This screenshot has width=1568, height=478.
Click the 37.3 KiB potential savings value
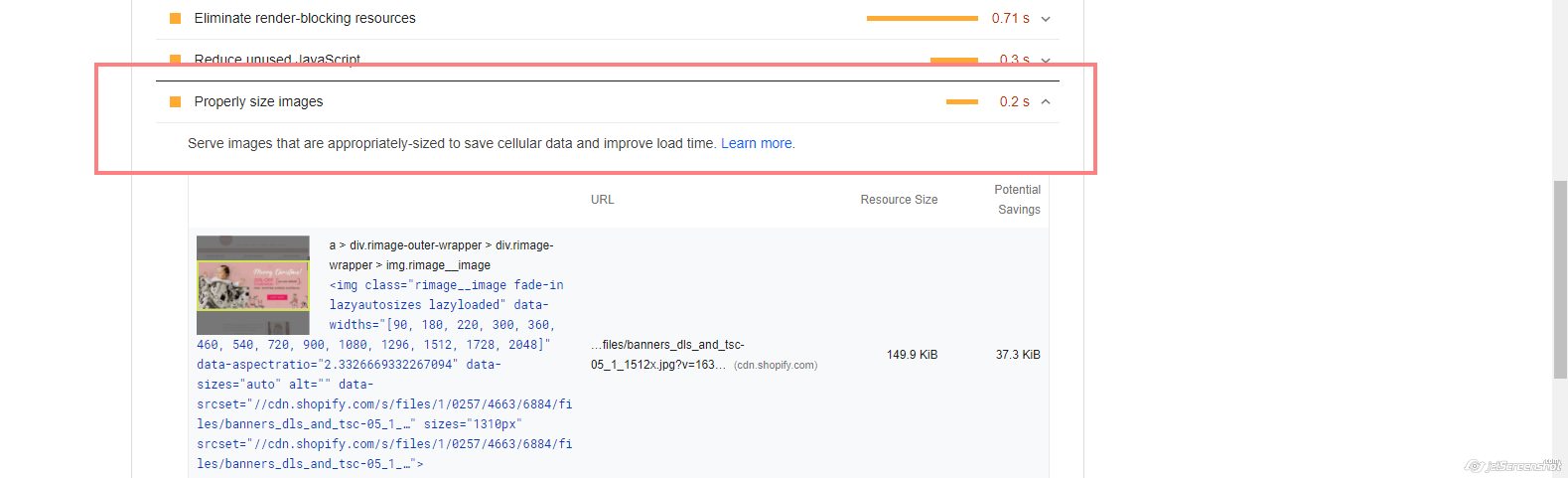pos(1018,355)
